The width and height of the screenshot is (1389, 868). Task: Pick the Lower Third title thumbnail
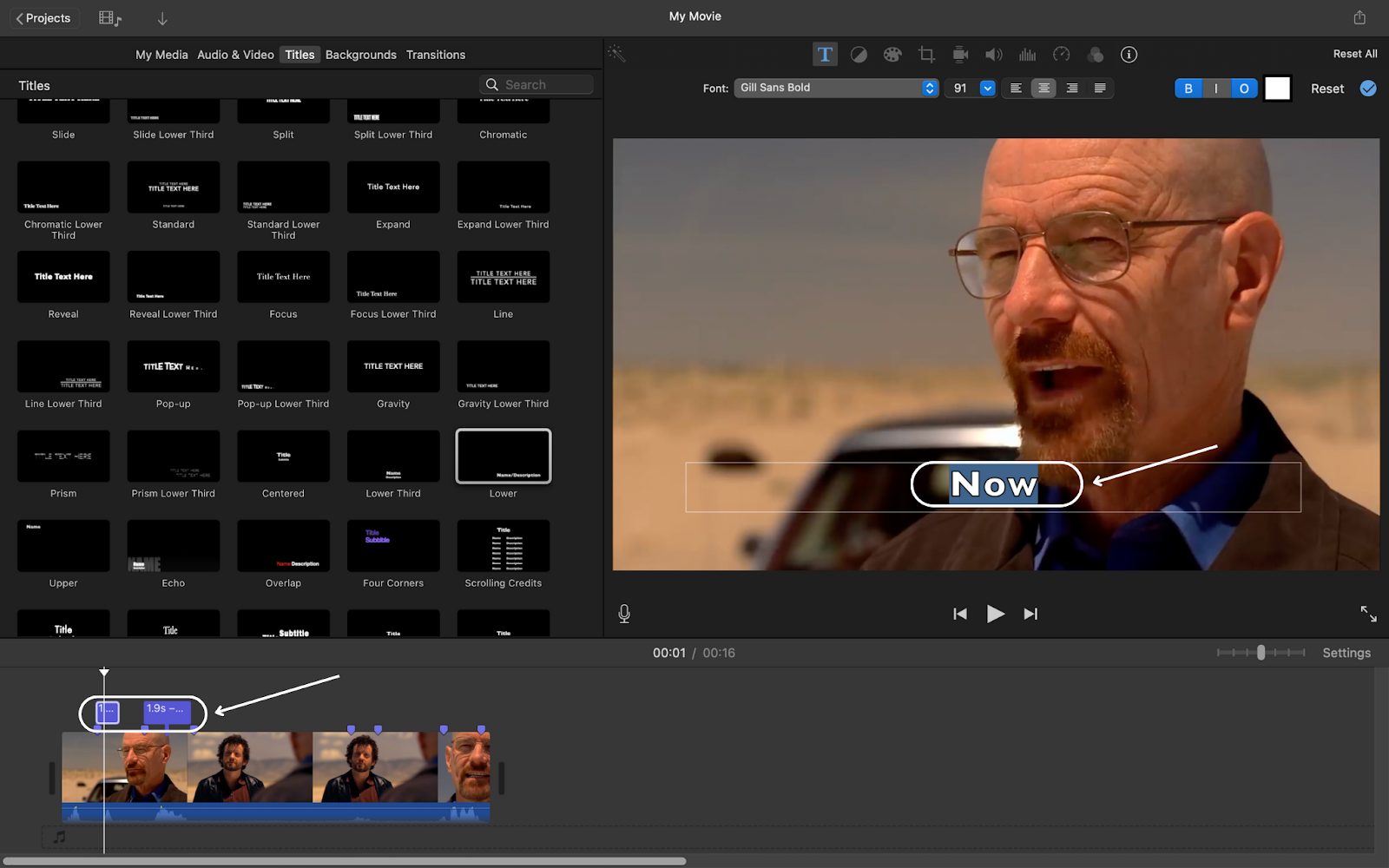[393, 457]
